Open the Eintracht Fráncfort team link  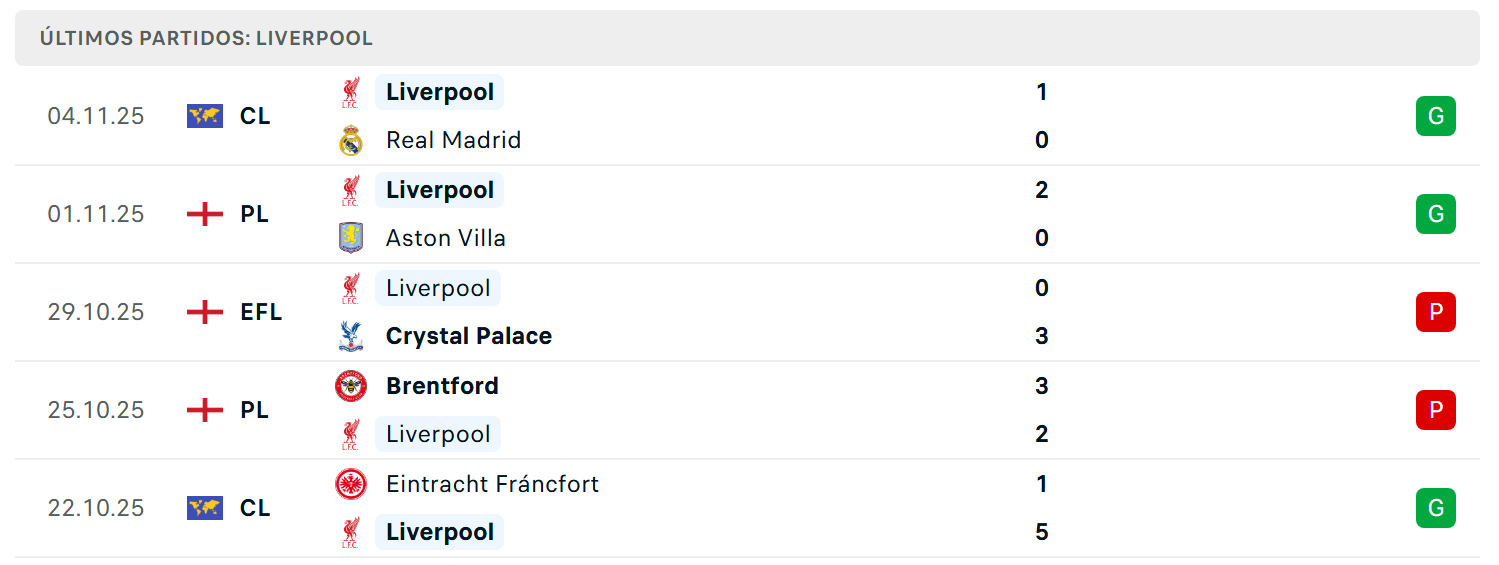click(492, 484)
